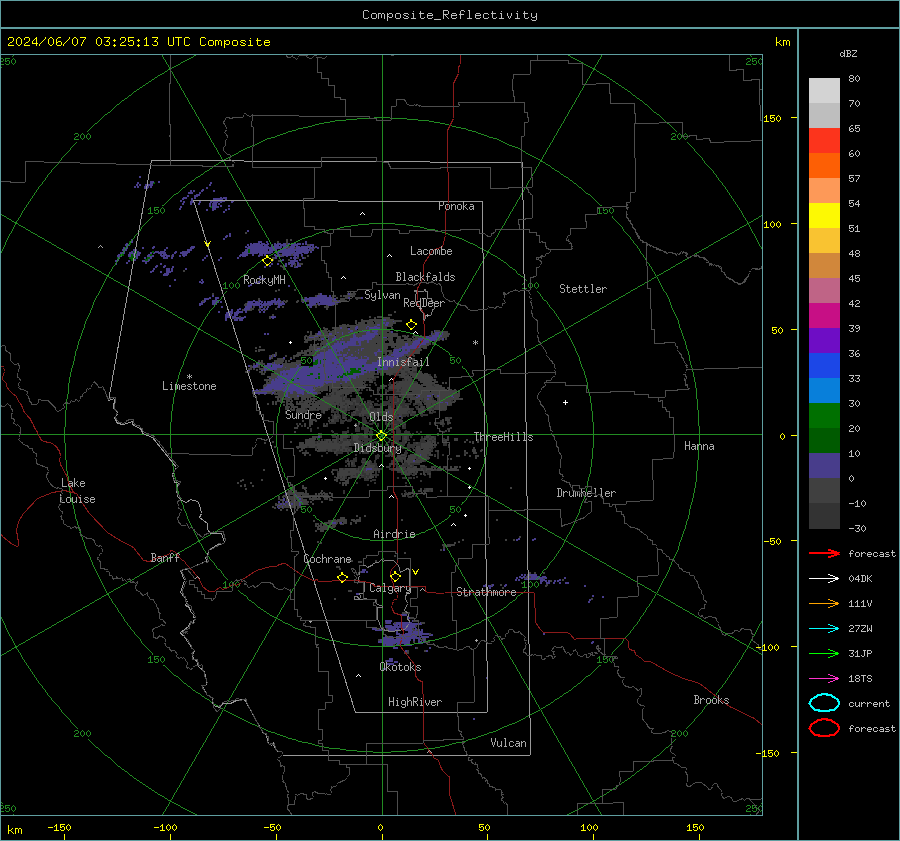Click the Stettler label

(583, 289)
